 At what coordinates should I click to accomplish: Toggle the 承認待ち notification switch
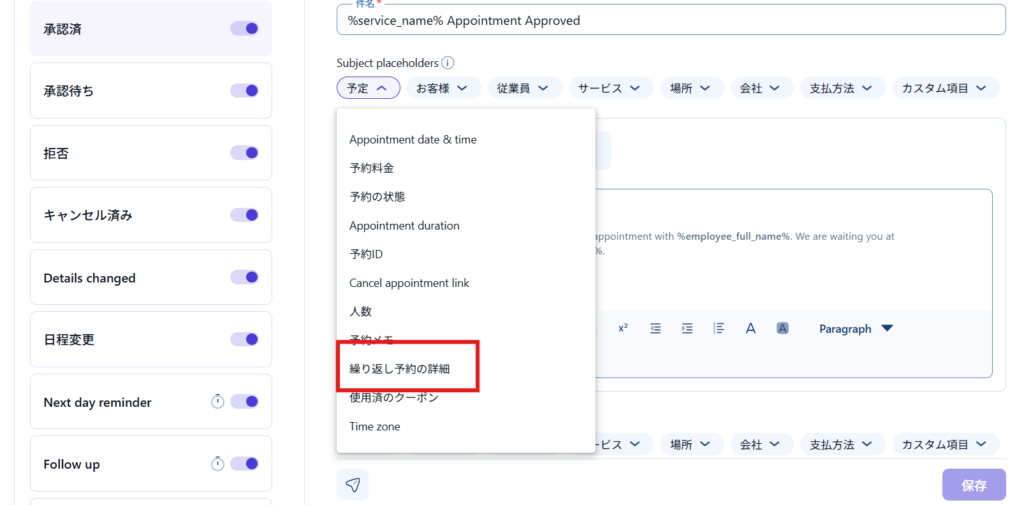(x=244, y=91)
